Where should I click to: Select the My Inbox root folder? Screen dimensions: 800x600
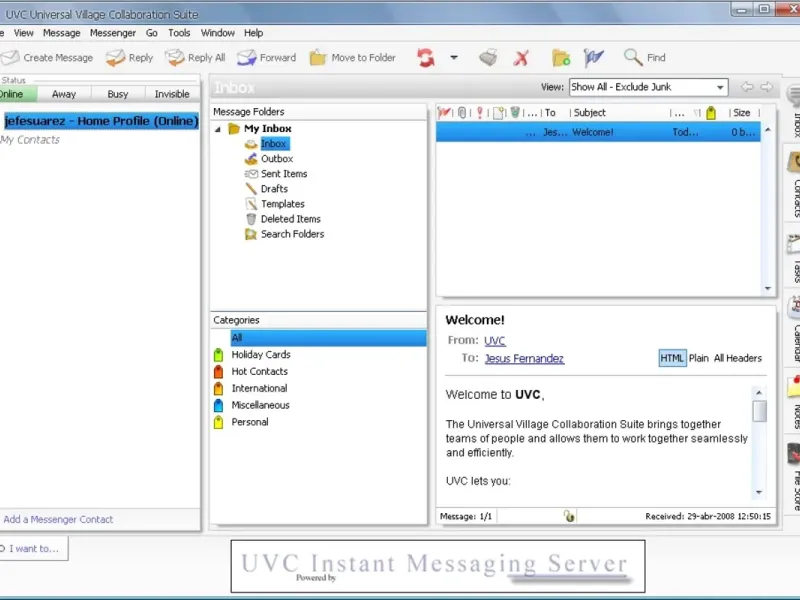[x=267, y=129]
